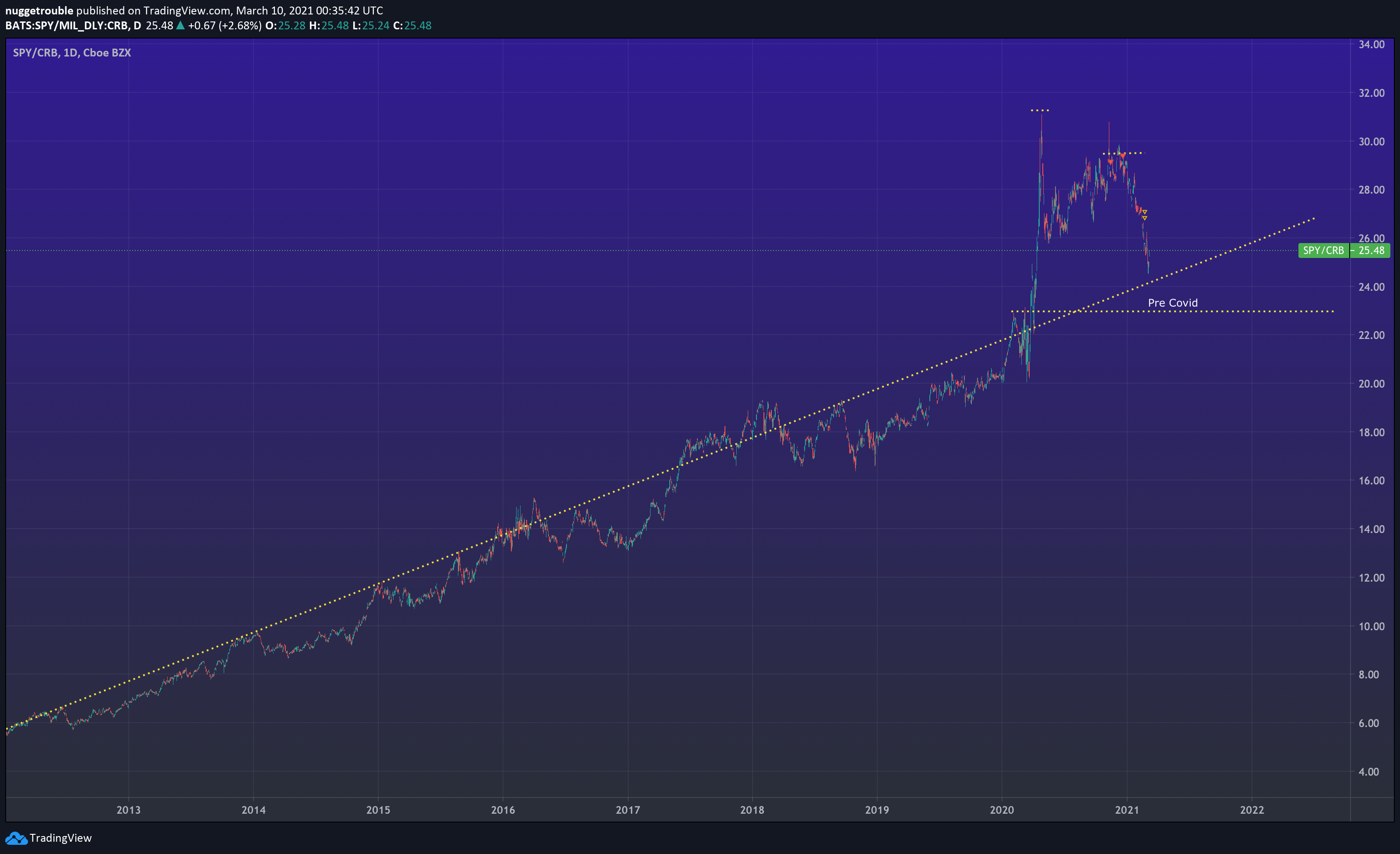The height and width of the screenshot is (854, 1400).
Task: Click the 2013 label on time axis
Action: coord(128,810)
